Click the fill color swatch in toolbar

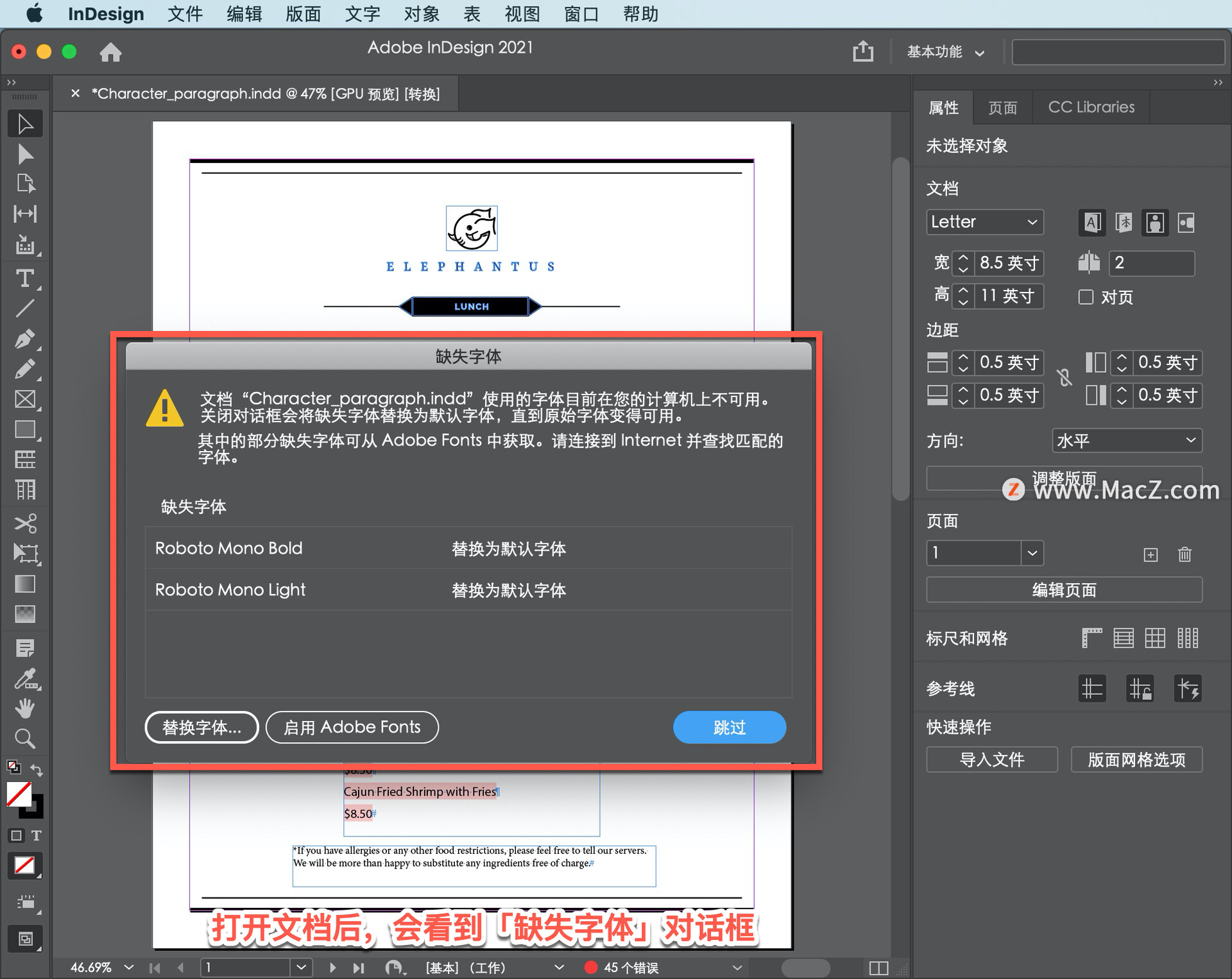(19, 795)
